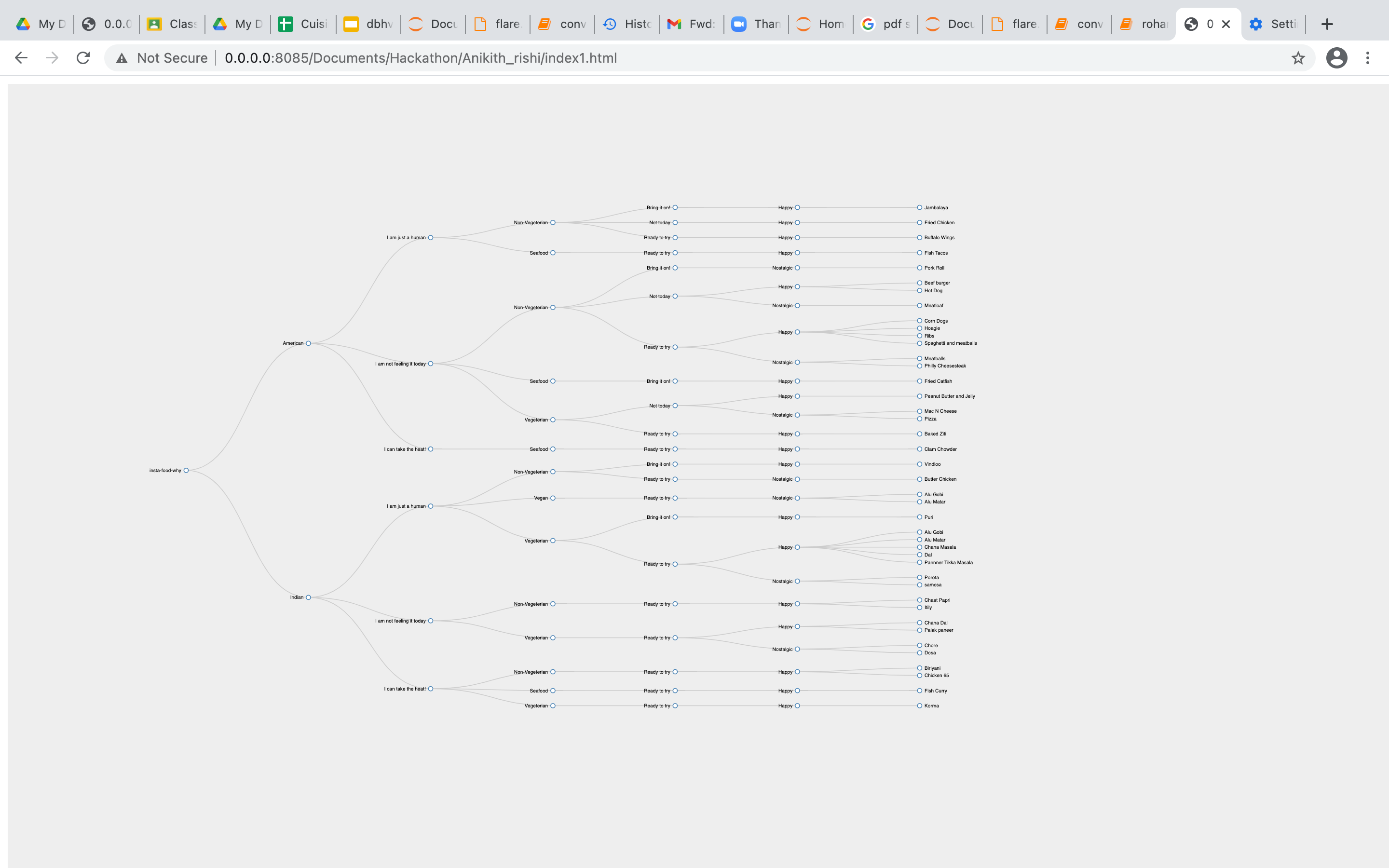
Task: Select the Korma leaf node
Action: 920,706
